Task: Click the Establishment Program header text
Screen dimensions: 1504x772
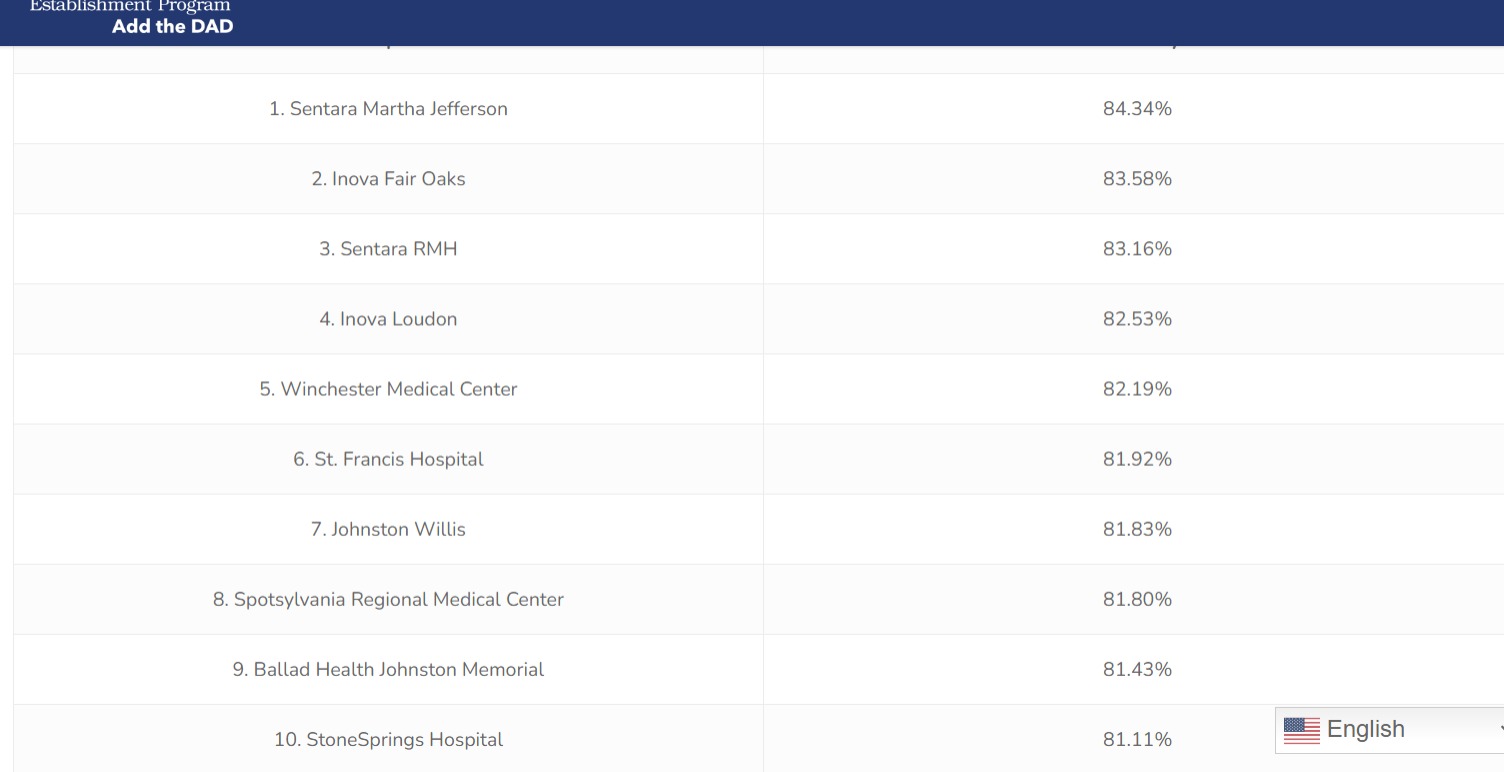Action: (x=130, y=6)
